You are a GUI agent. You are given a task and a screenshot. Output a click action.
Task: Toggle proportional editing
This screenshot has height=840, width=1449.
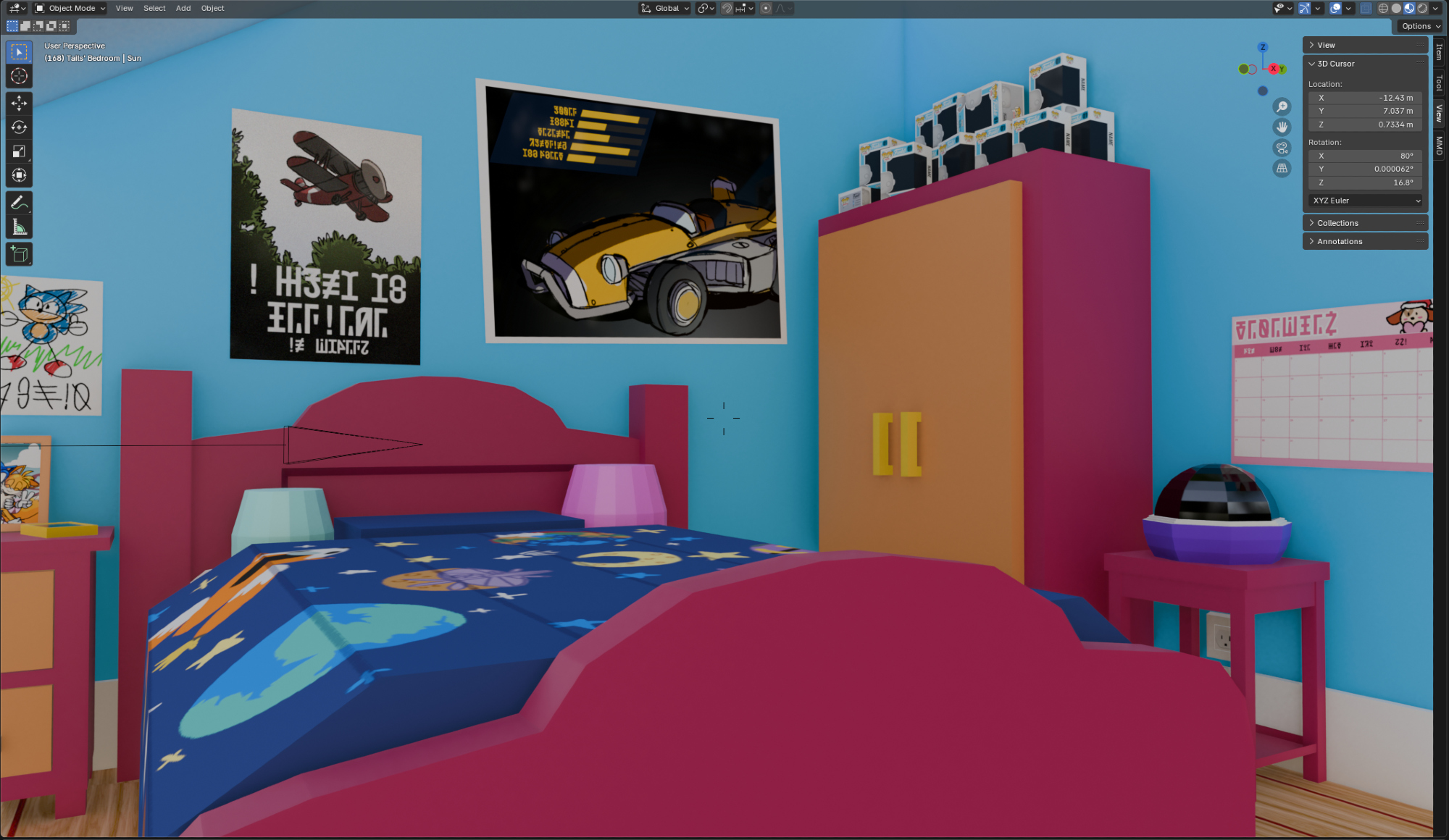(x=766, y=9)
